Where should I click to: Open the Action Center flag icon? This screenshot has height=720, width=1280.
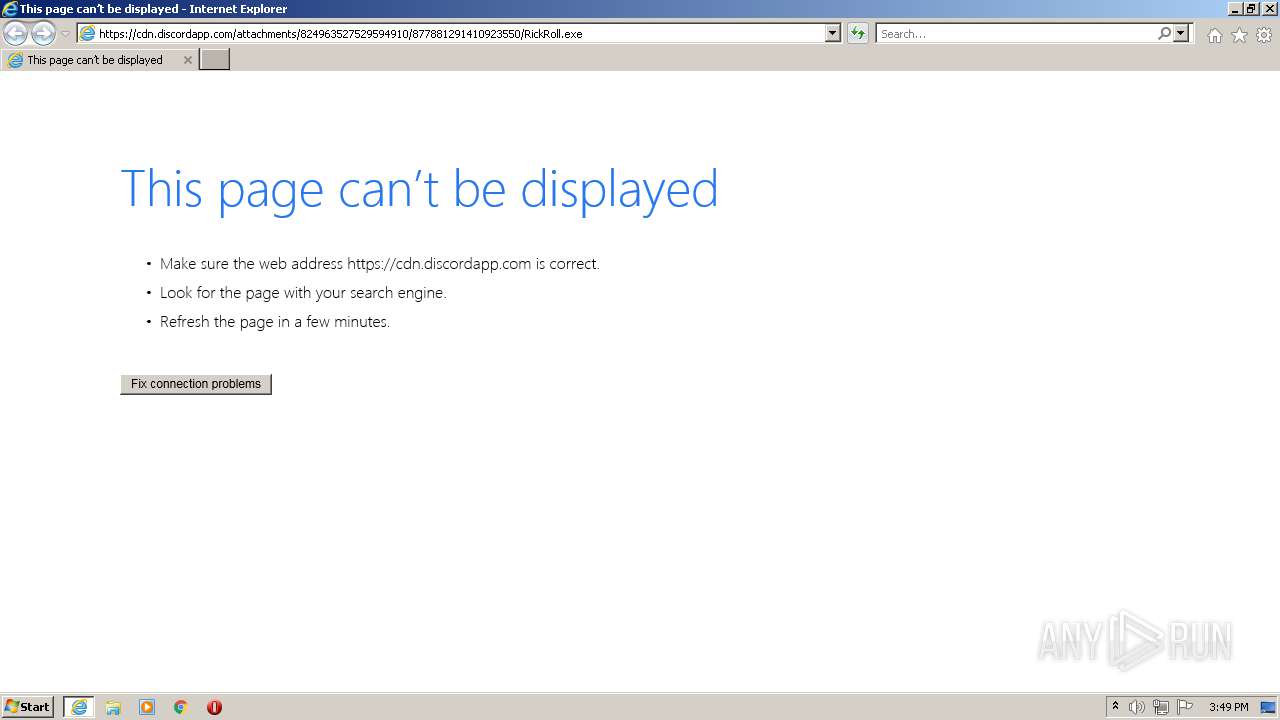(1185, 707)
